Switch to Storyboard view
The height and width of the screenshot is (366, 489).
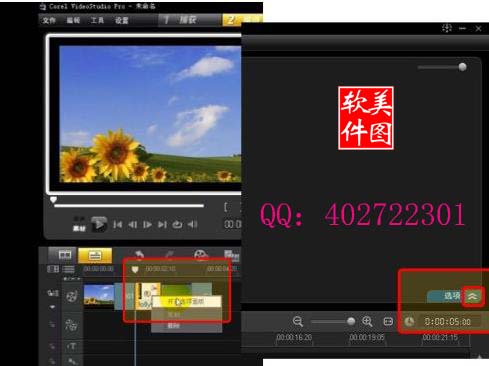pos(64,255)
